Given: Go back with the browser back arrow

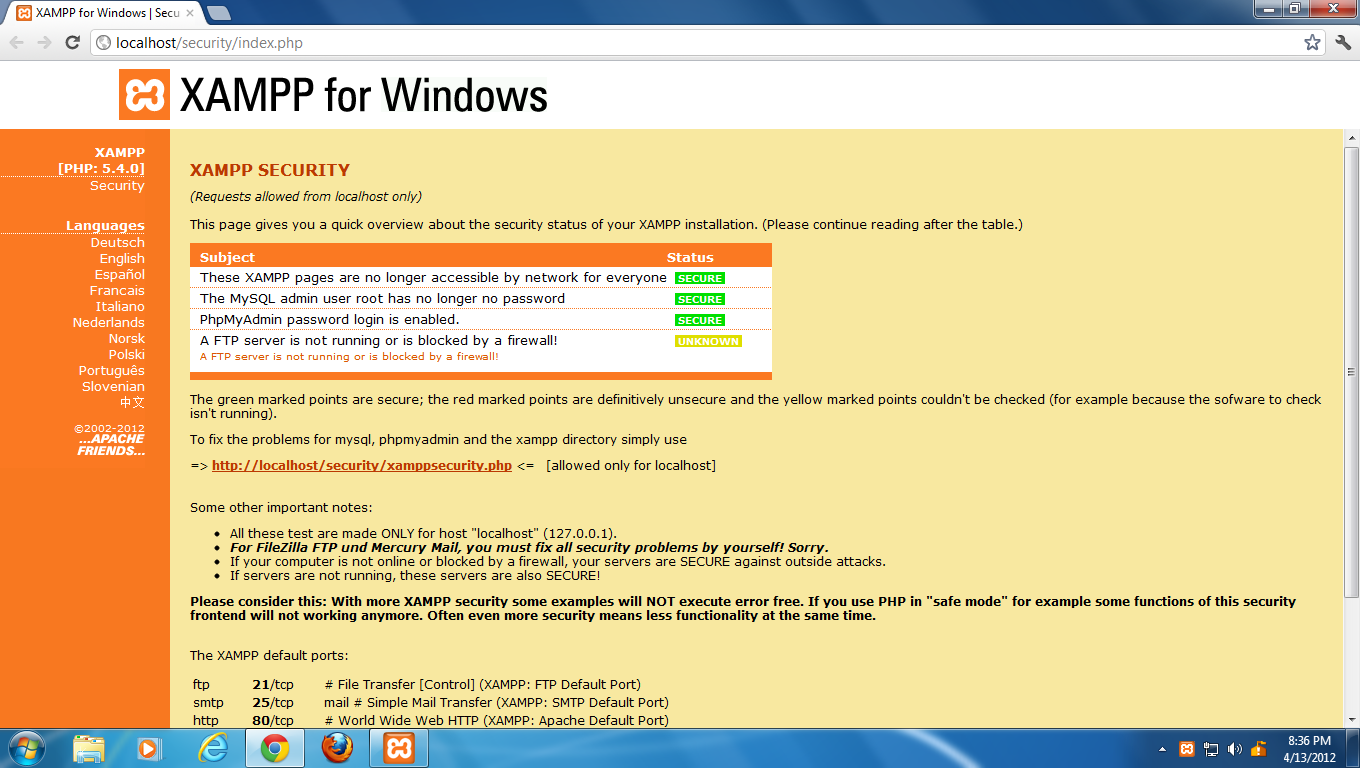Looking at the screenshot, I should click(x=17, y=43).
